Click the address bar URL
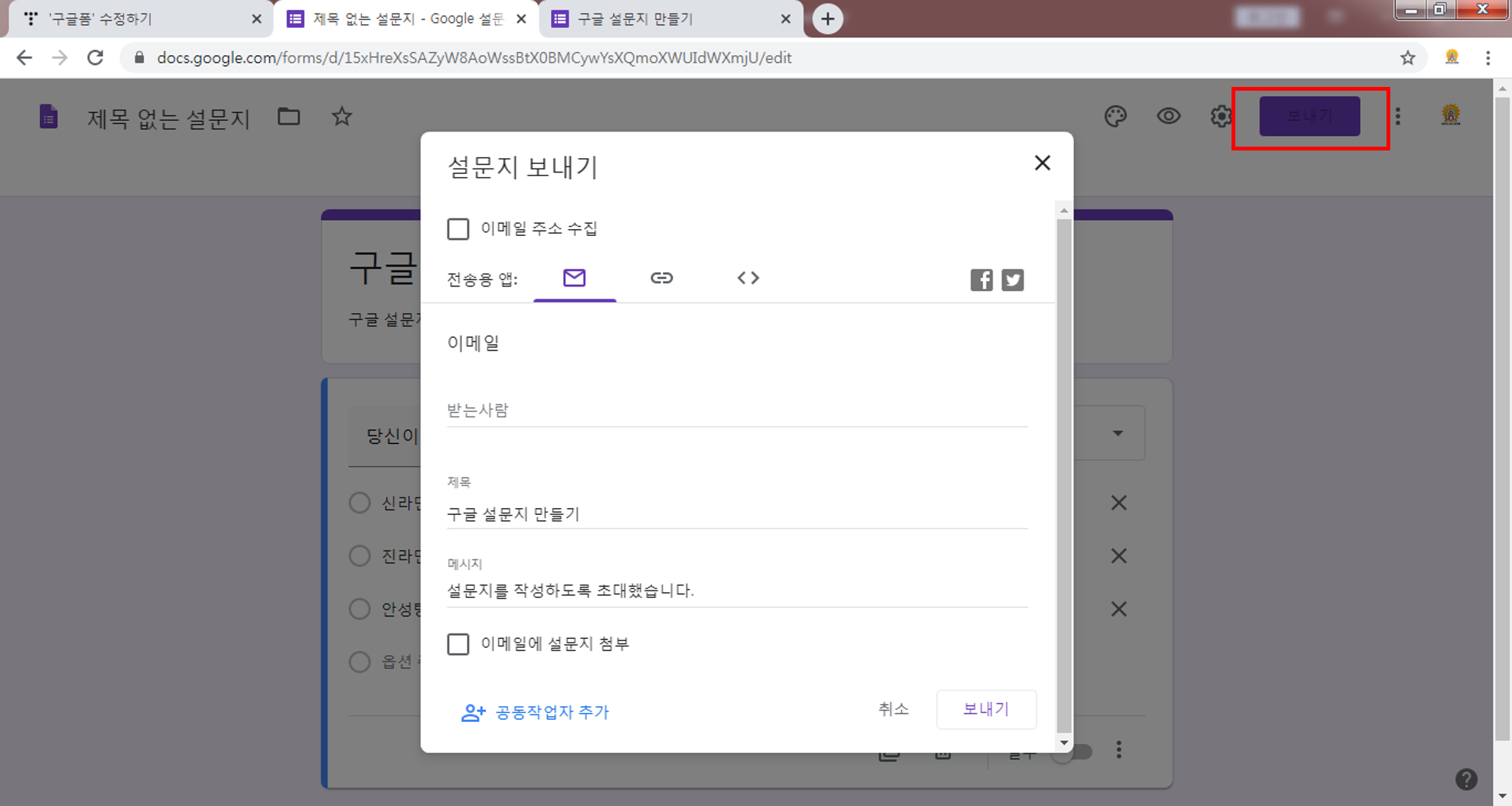Image resolution: width=1512 pixels, height=806 pixels. 474,57
